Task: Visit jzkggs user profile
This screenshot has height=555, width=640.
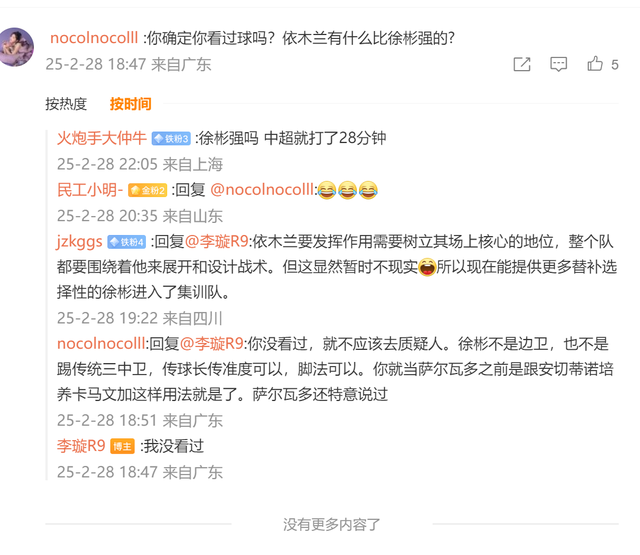Action: coord(79,242)
